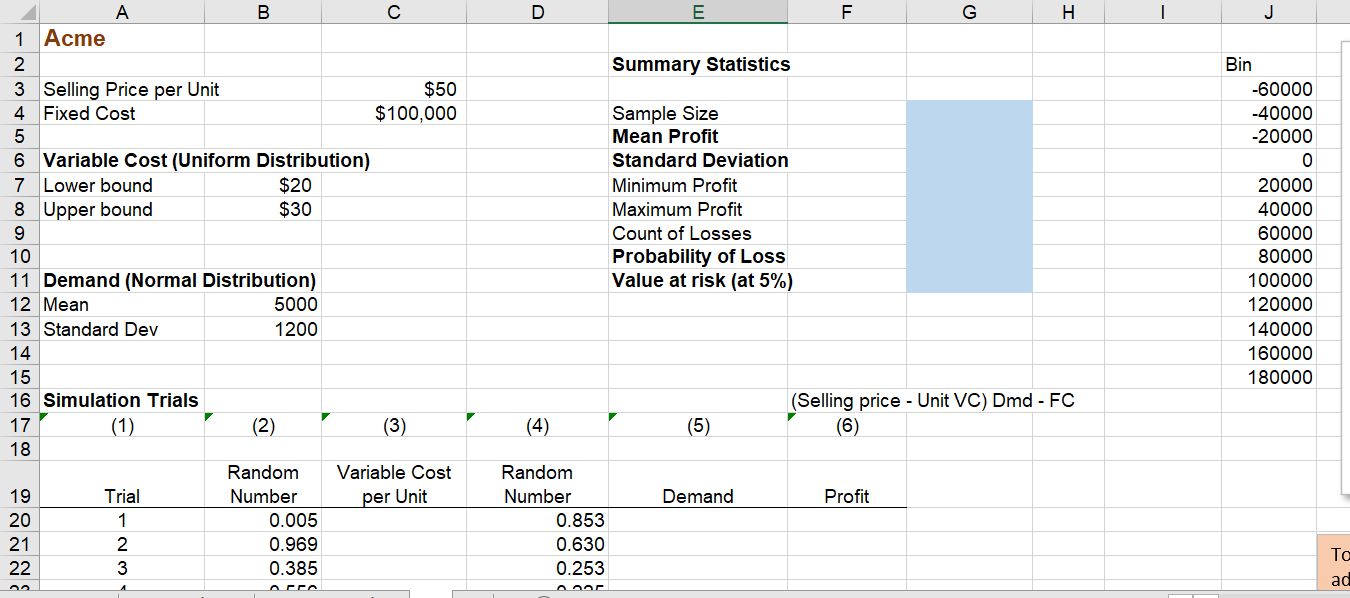
Task: Select blue cell next to Count of Losses
Action: 969,233
